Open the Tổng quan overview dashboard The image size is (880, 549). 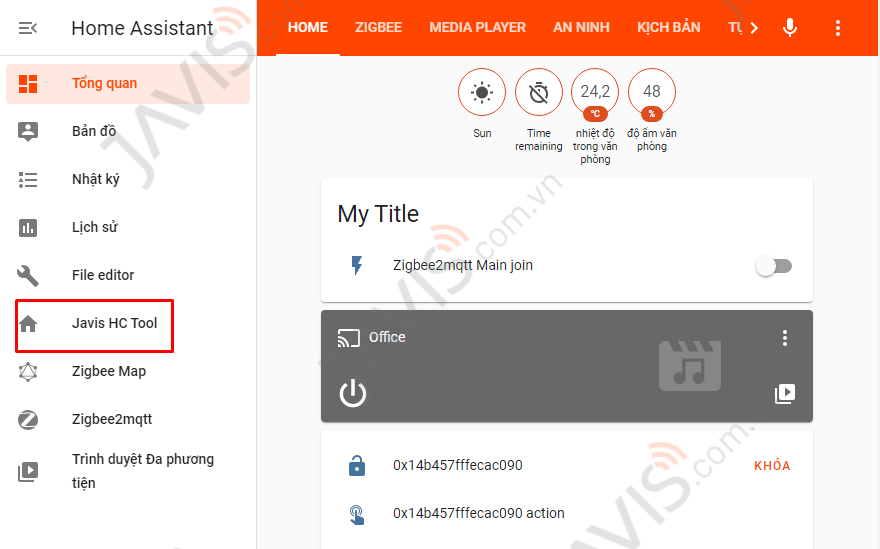(128, 84)
